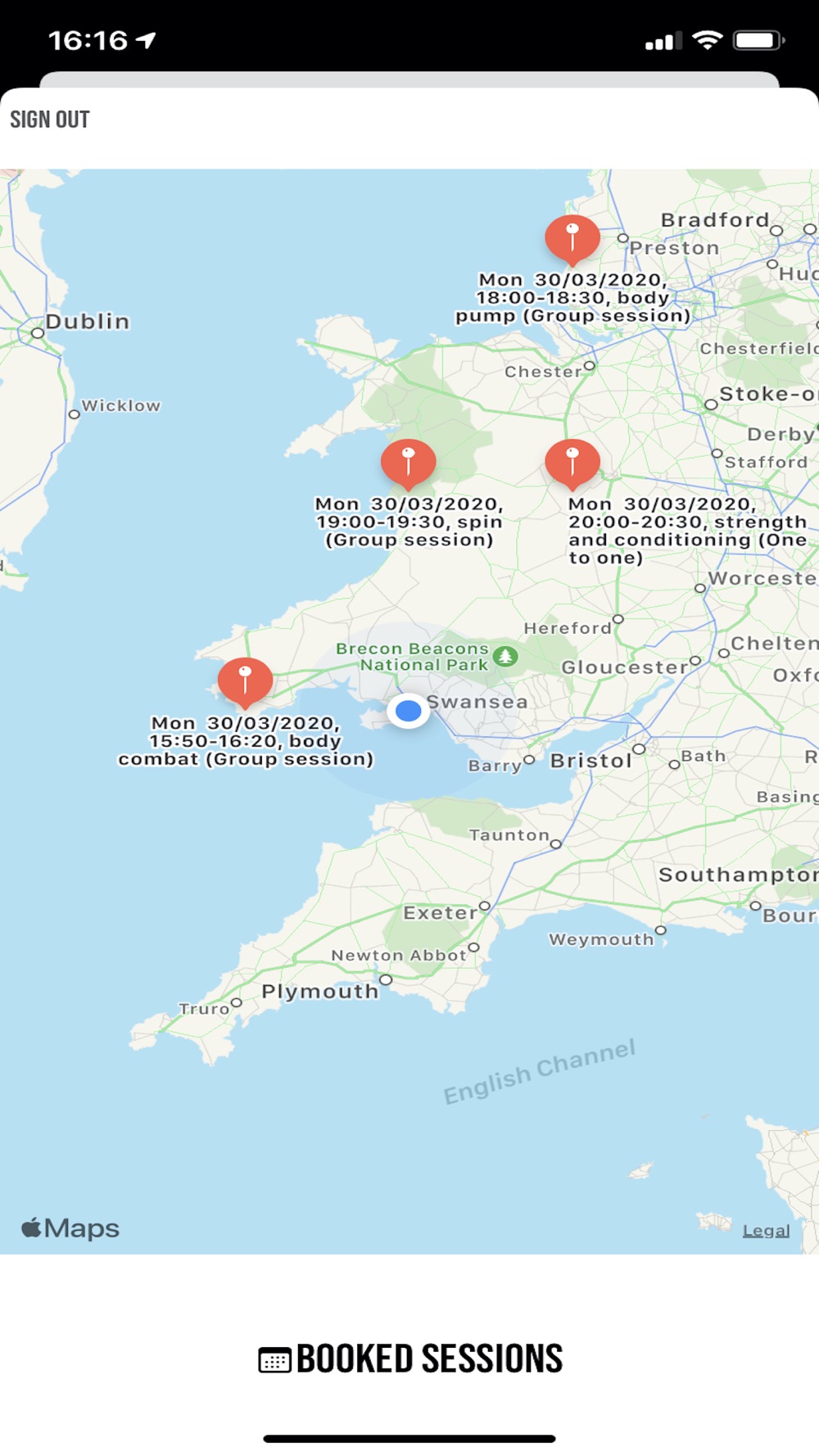Tap the blue current location dot
819x1456 pixels.
point(408,711)
